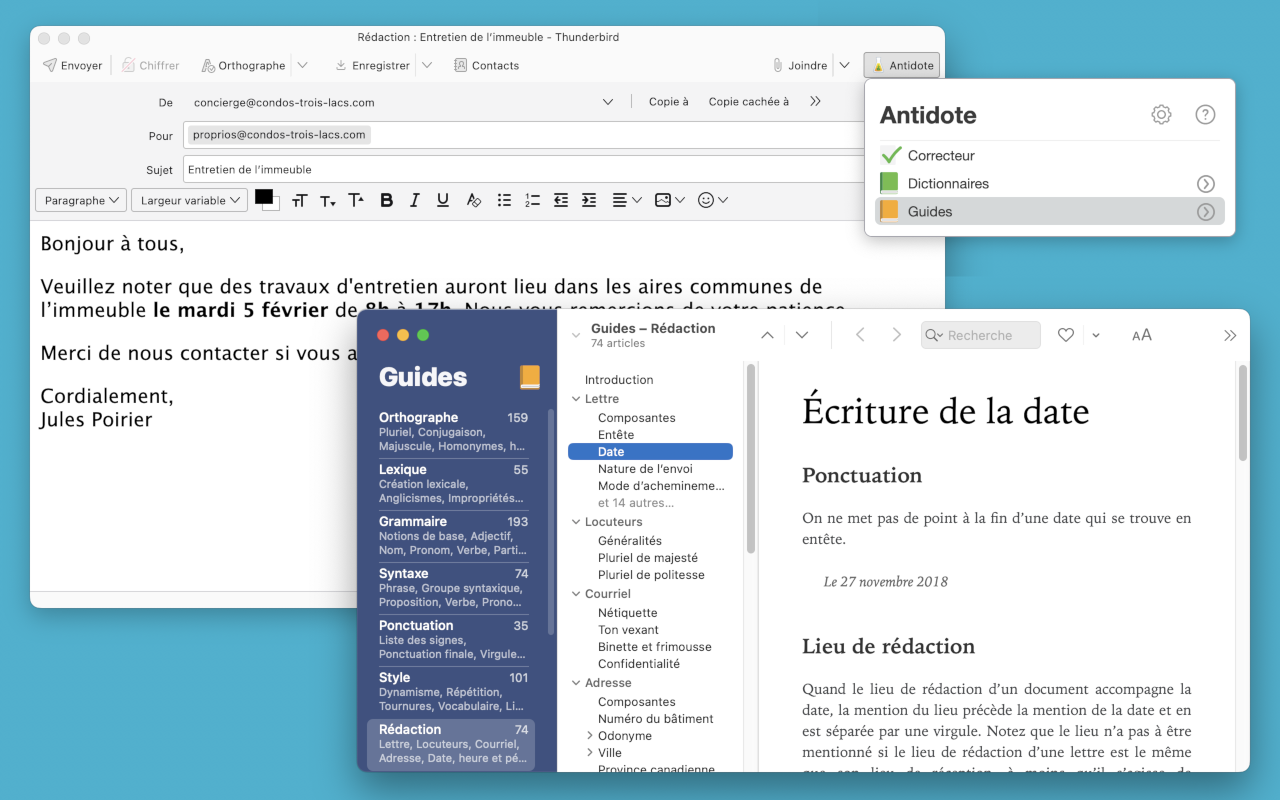Click the Joindre attachment button
Image resolution: width=1280 pixels, height=800 pixels.
click(x=799, y=66)
